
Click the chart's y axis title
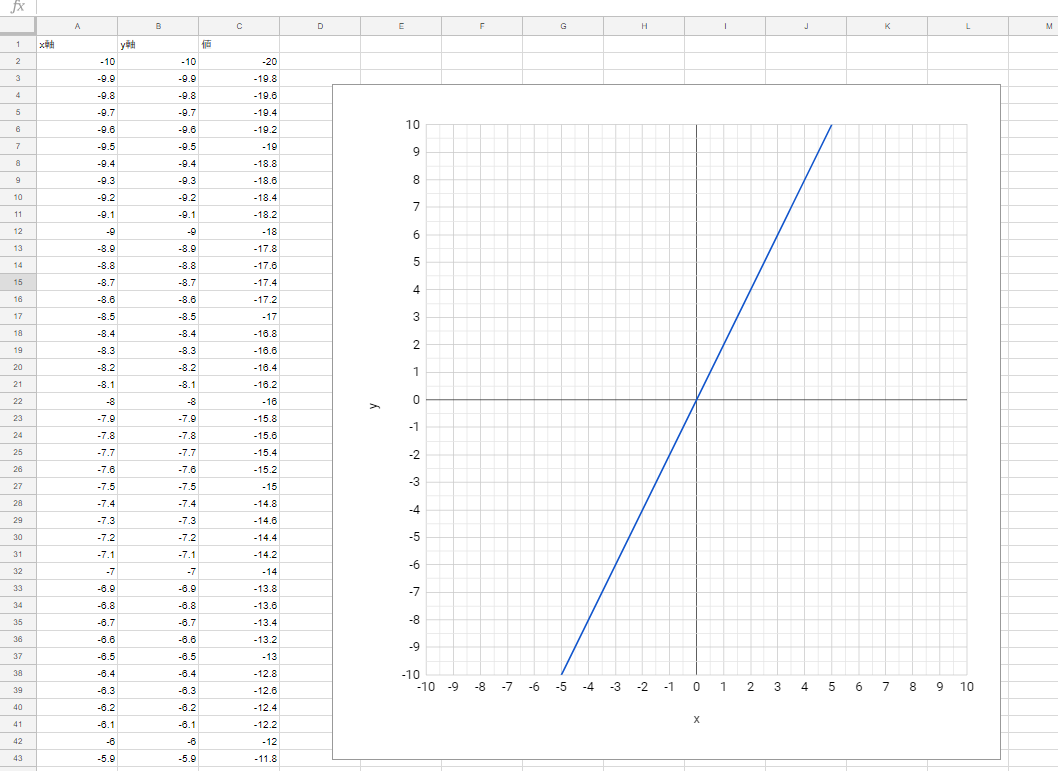(x=374, y=405)
